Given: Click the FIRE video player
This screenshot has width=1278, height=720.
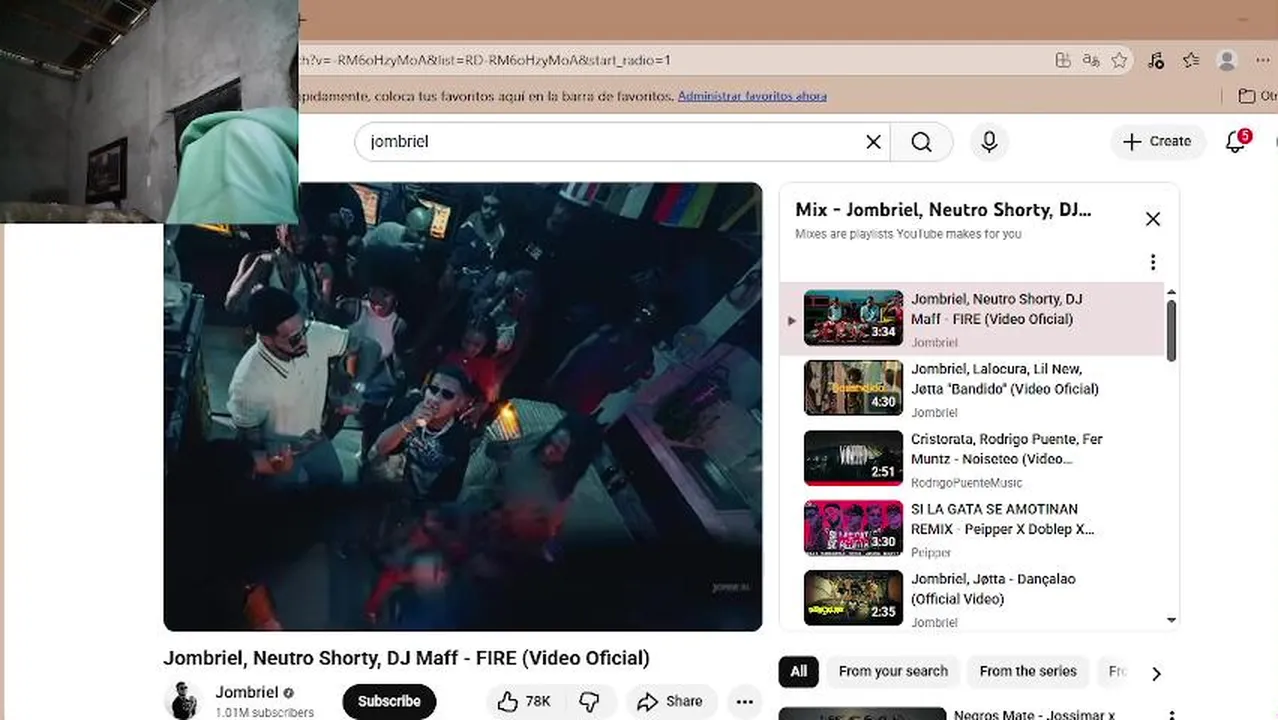Looking at the screenshot, I should 463,406.
